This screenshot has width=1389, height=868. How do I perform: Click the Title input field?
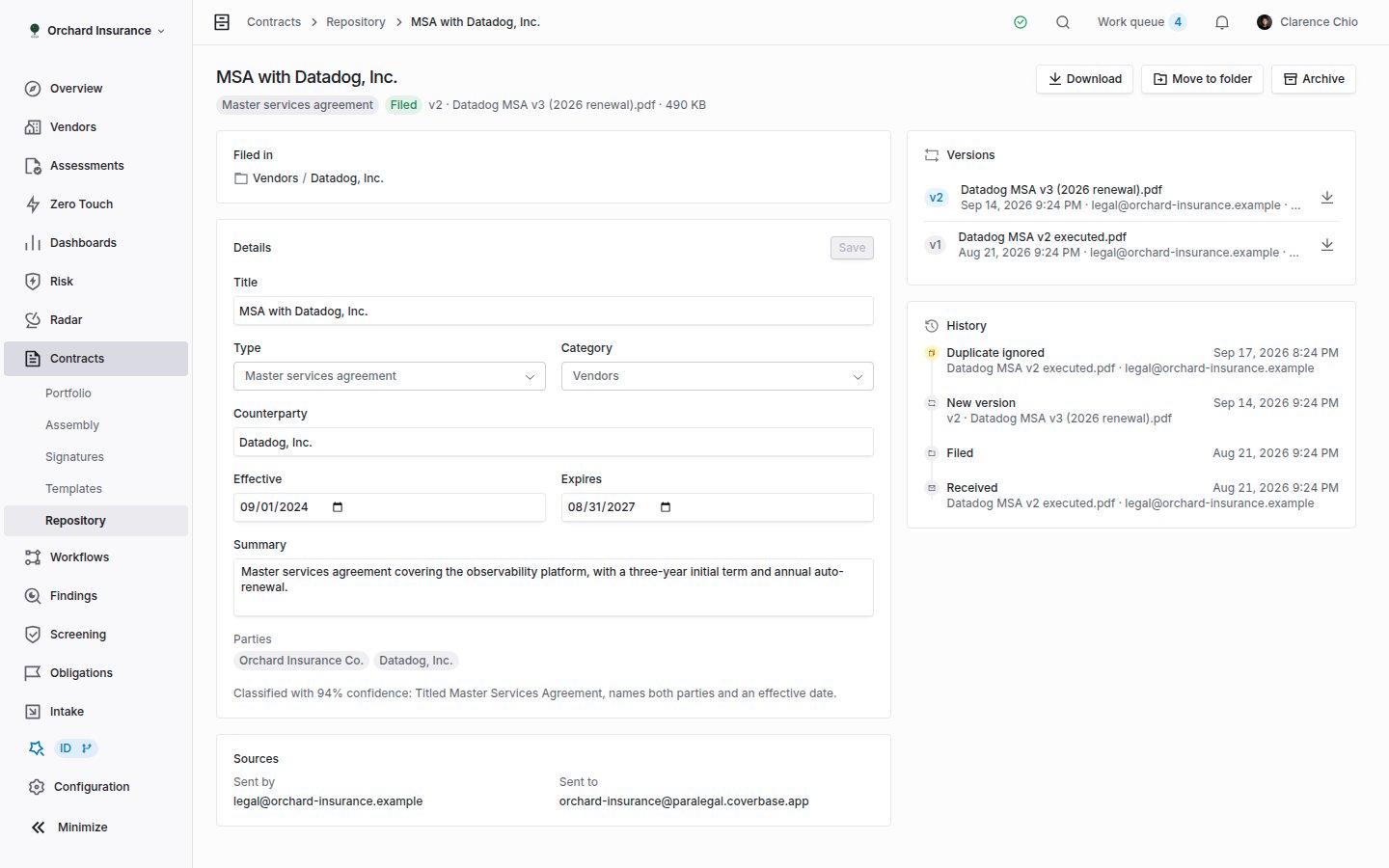pyautogui.click(x=554, y=312)
